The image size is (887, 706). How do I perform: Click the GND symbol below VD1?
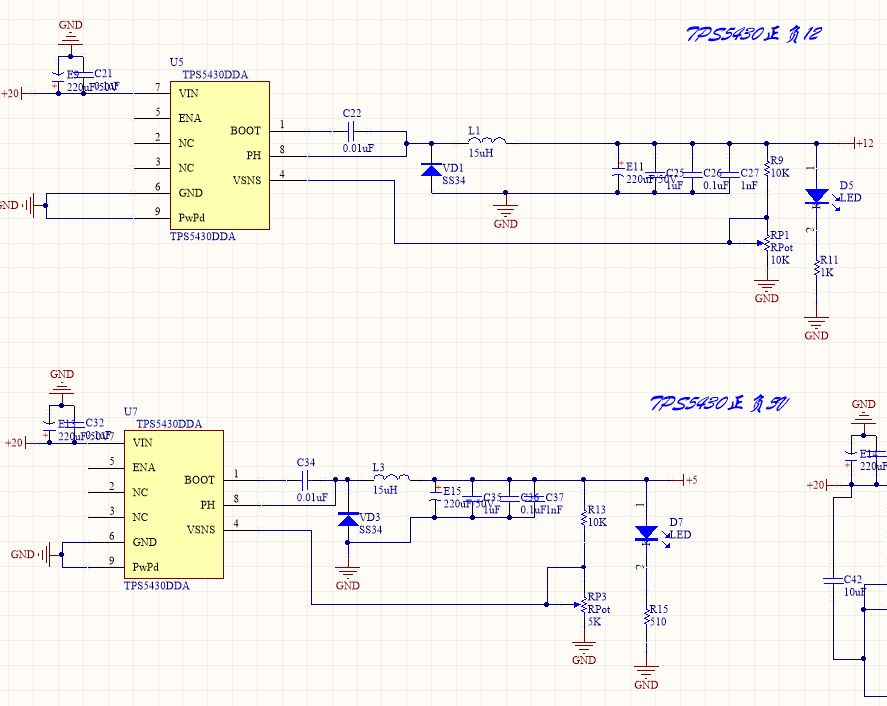506,214
